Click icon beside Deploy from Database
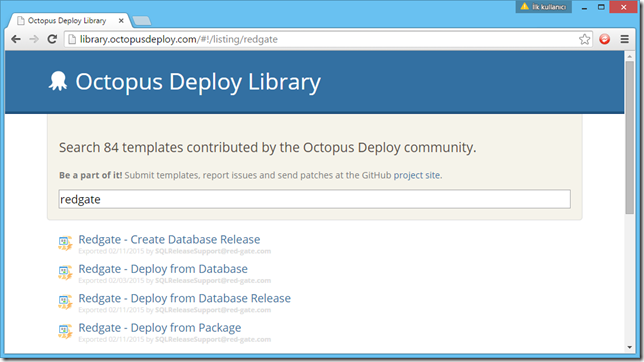 [65, 272]
